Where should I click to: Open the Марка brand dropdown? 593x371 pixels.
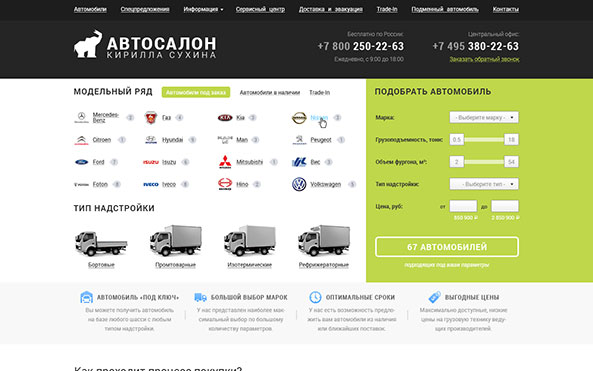[x=484, y=117]
